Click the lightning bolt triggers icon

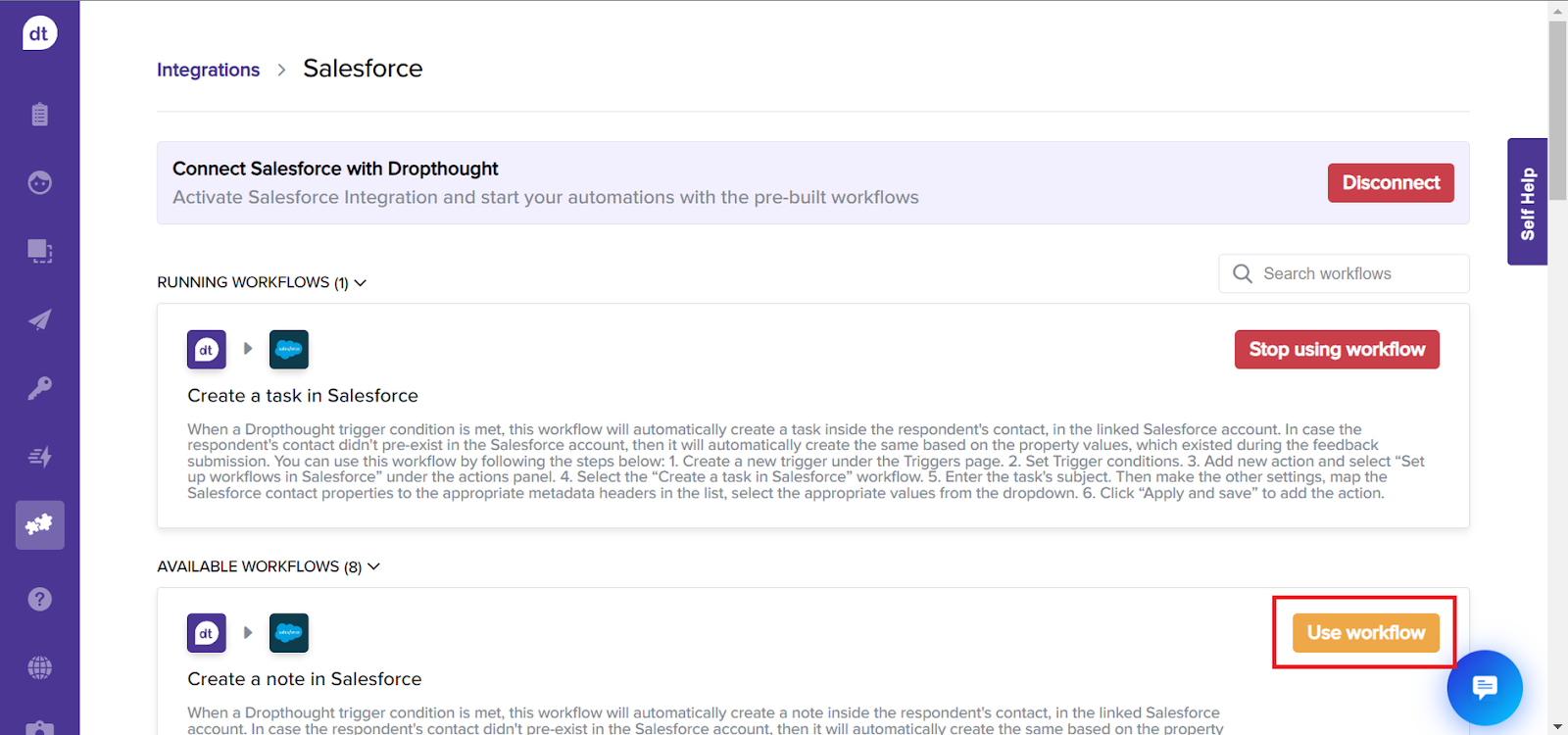click(x=39, y=456)
